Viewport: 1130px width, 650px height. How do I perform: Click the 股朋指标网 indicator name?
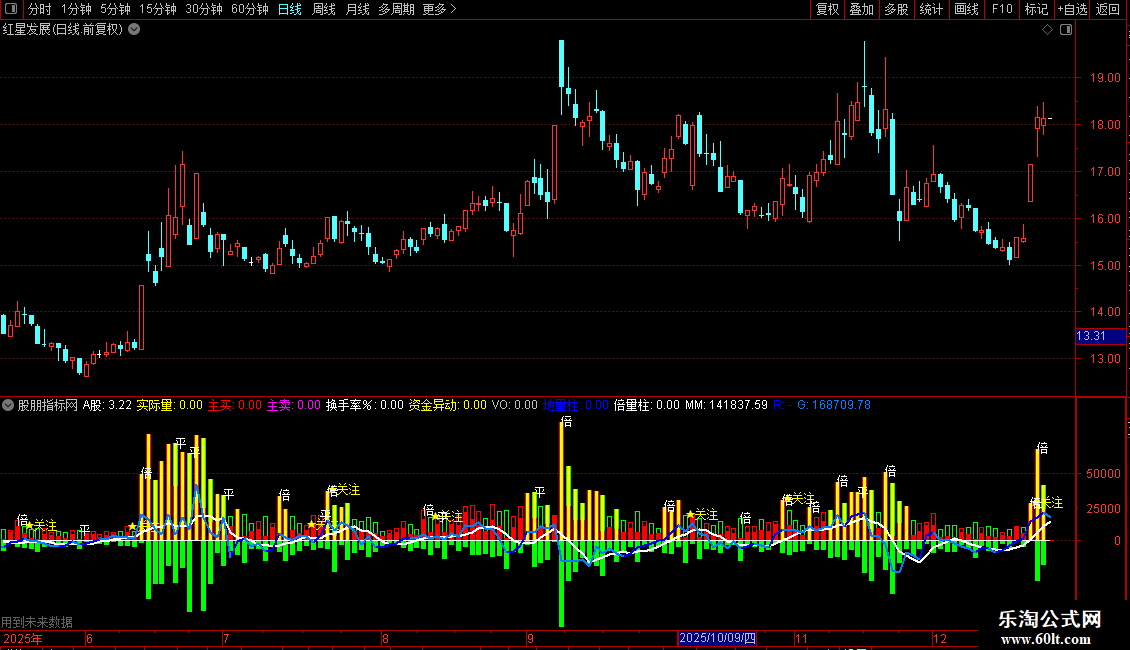(48, 405)
